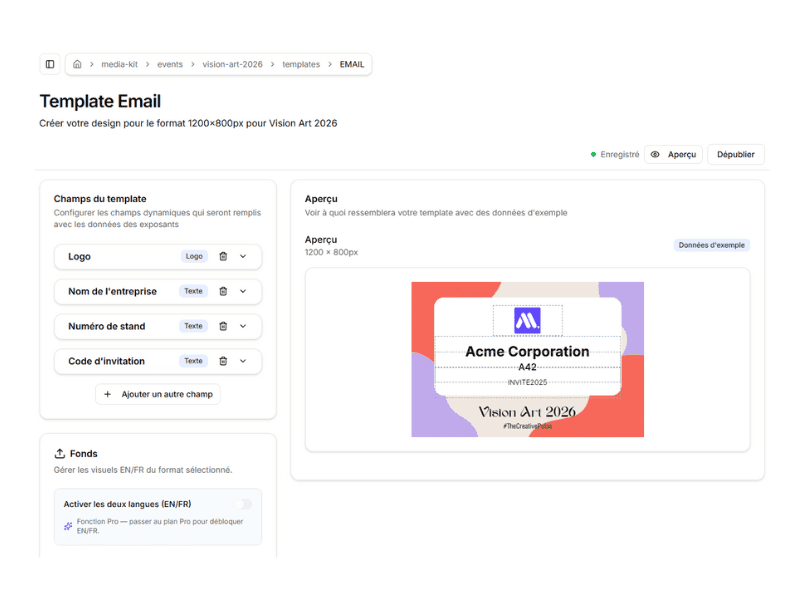Expand the Logo field options chevron

click(x=243, y=256)
